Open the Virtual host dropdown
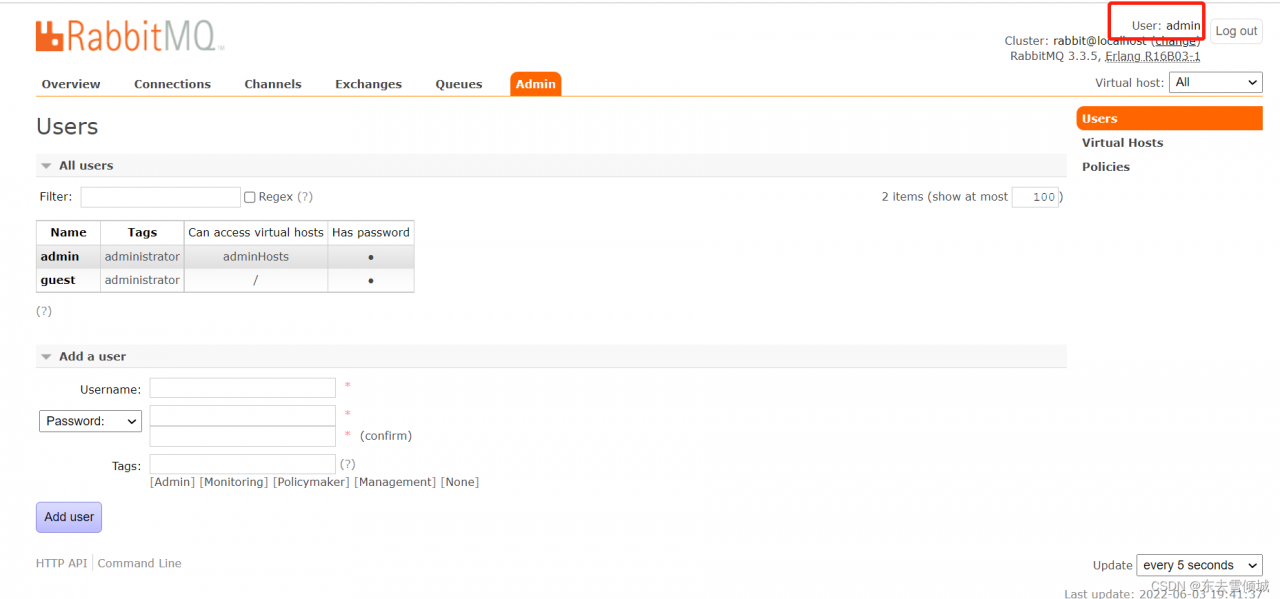The image size is (1280, 599). click(x=1216, y=82)
